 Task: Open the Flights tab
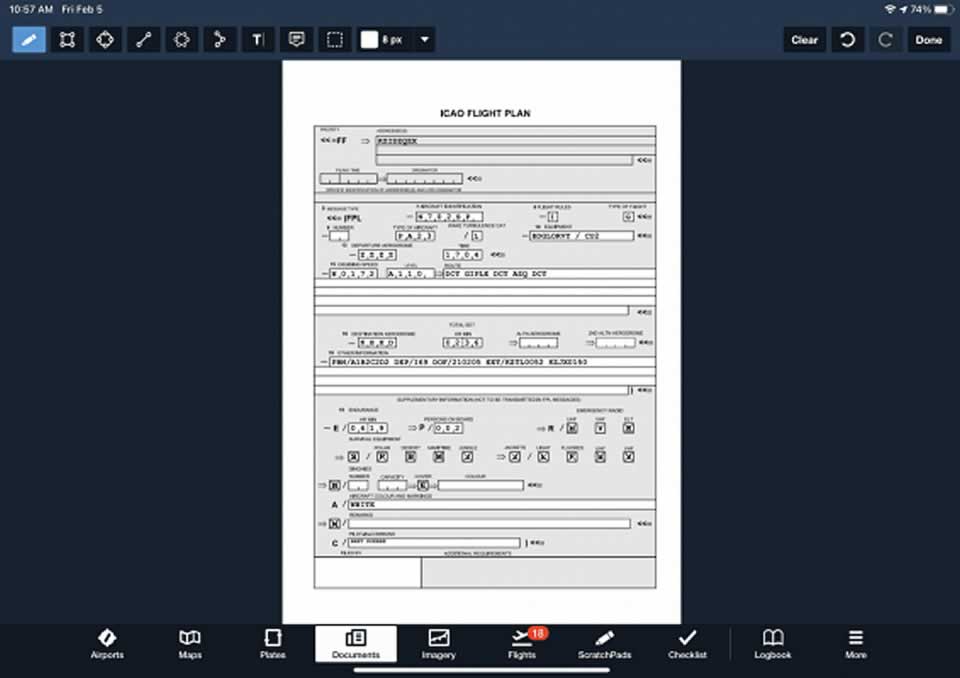[x=522, y=644]
